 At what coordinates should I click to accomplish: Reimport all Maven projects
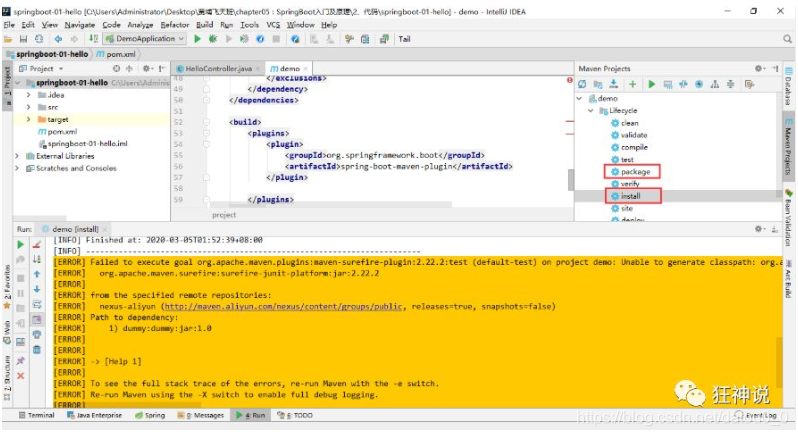tap(582, 84)
